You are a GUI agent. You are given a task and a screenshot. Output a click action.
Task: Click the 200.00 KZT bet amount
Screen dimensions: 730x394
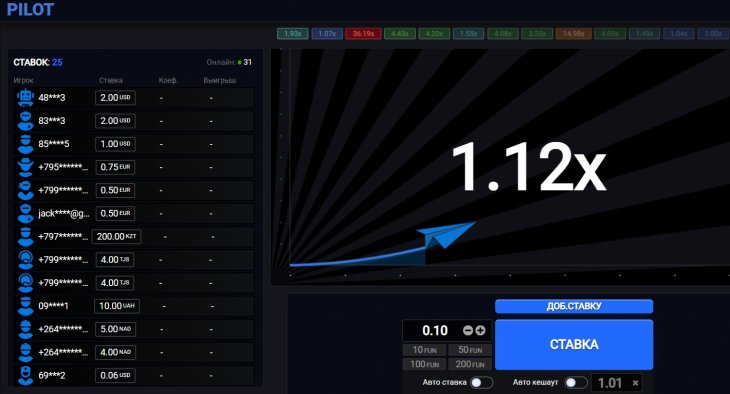point(116,237)
